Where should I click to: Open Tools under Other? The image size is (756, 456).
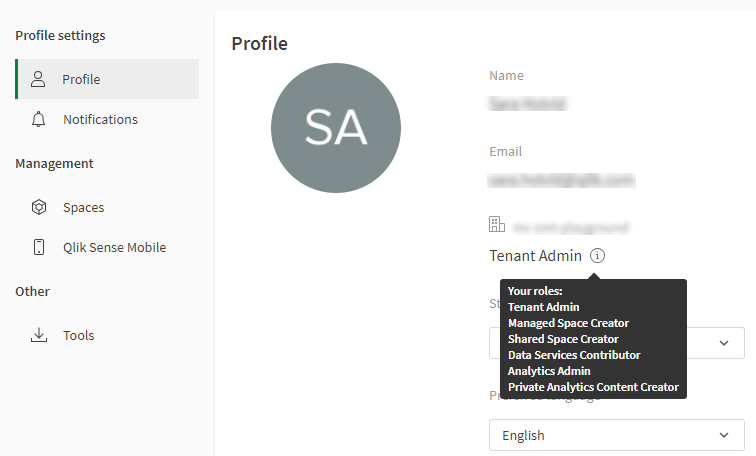pyautogui.click(x=78, y=335)
